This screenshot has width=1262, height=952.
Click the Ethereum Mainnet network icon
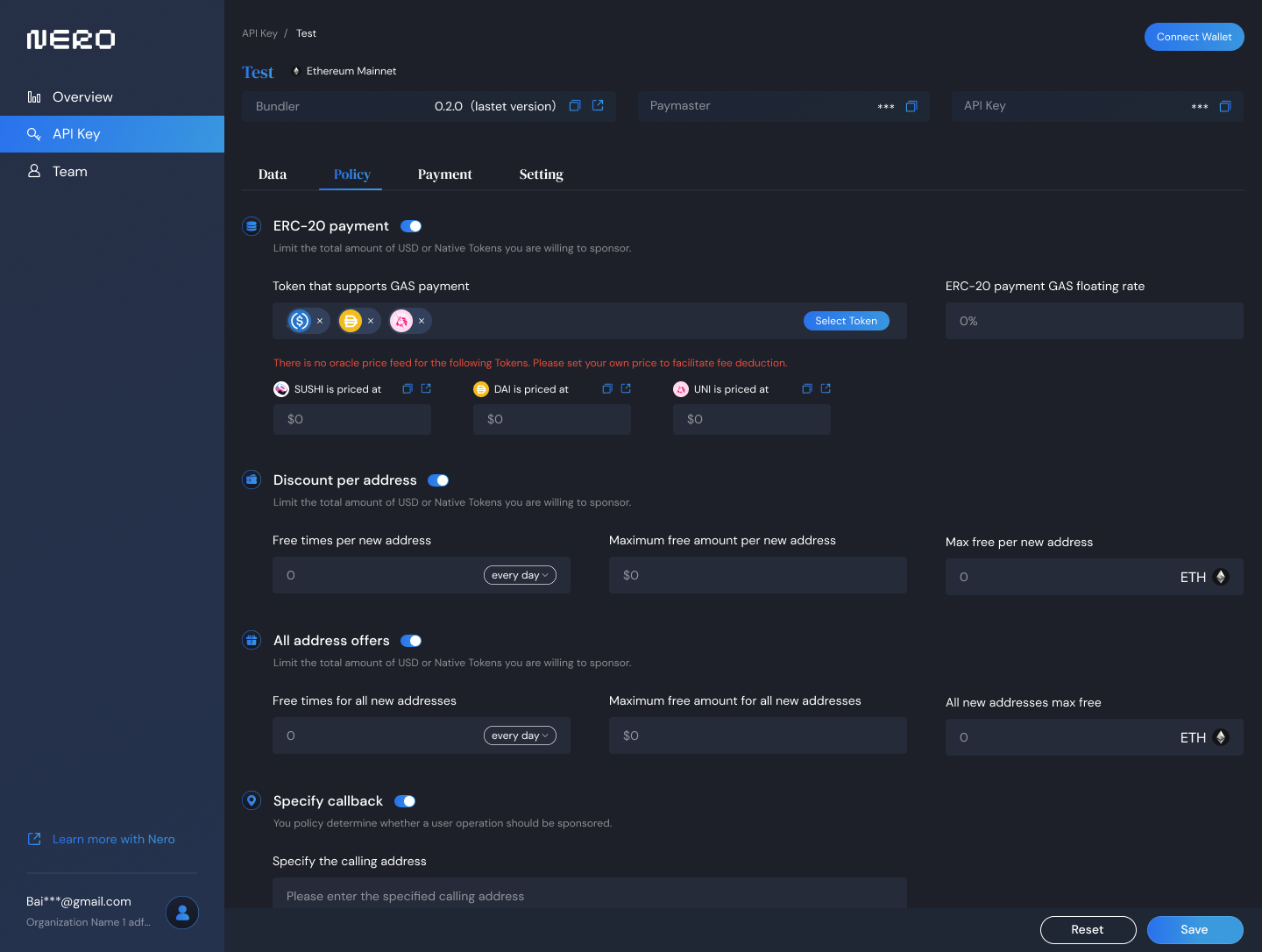click(x=296, y=71)
